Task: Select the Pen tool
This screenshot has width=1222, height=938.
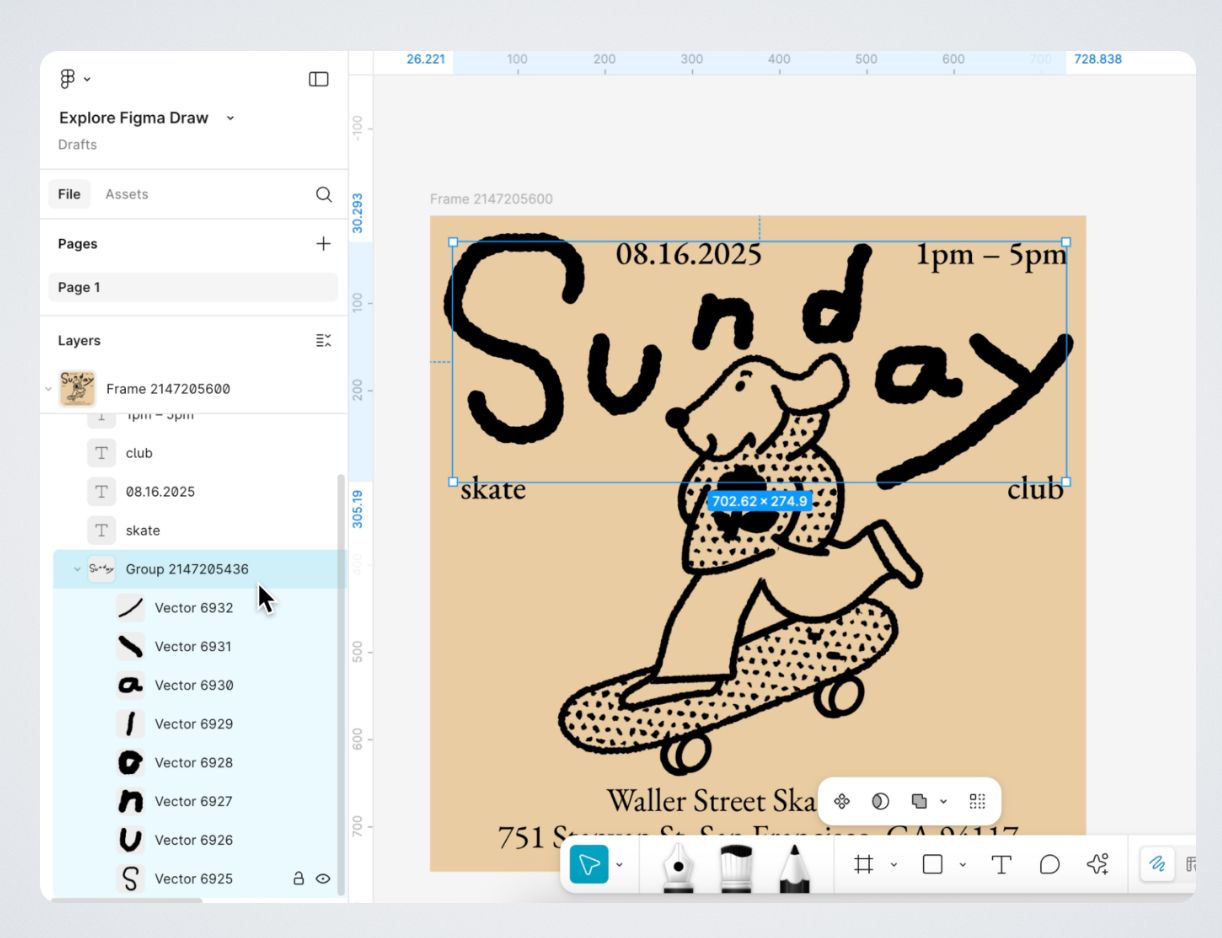Action: click(678, 866)
